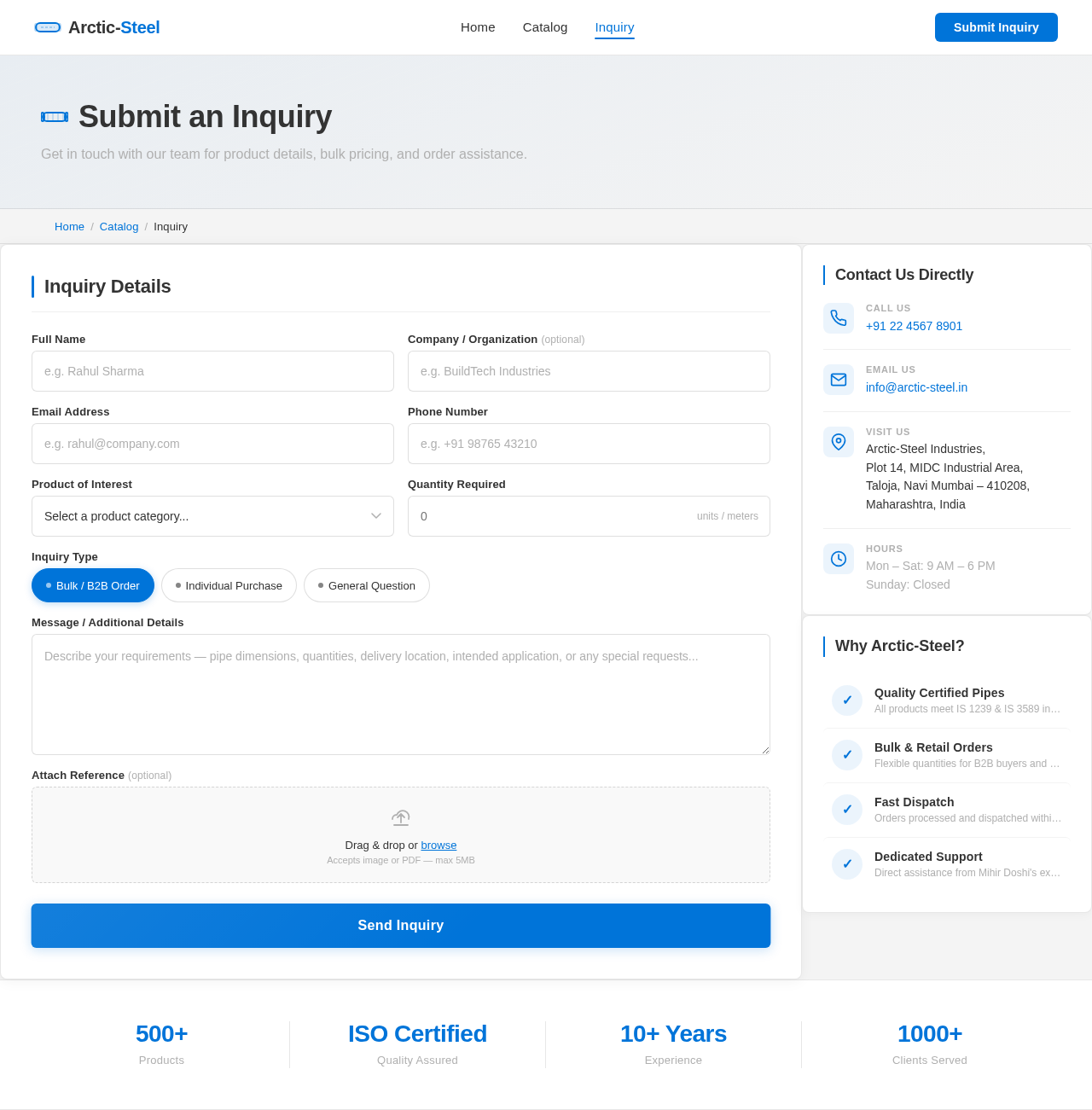Click the clock icon beside HOURS
The width and height of the screenshot is (1092, 1110).
[x=838, y=559]
